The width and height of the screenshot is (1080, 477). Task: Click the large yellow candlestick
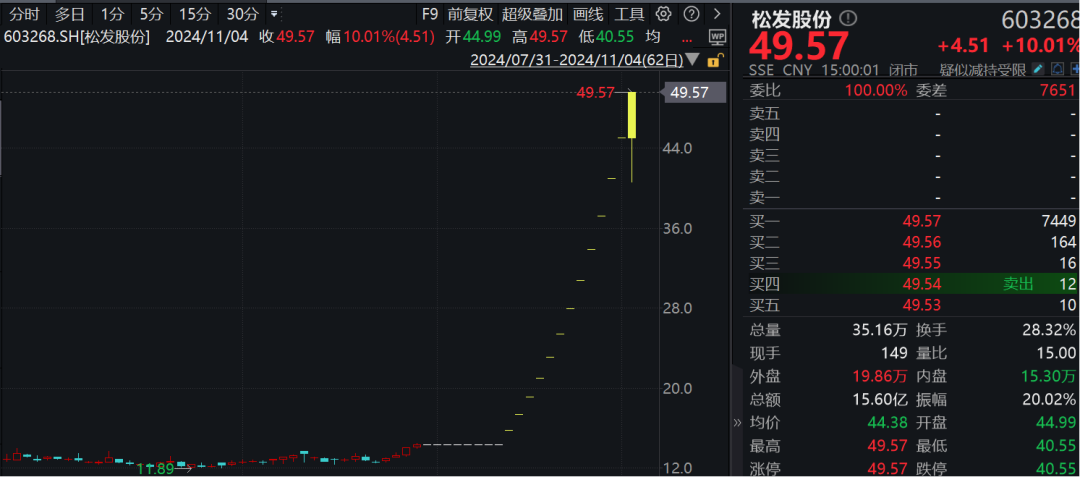(x=632, y=115)
